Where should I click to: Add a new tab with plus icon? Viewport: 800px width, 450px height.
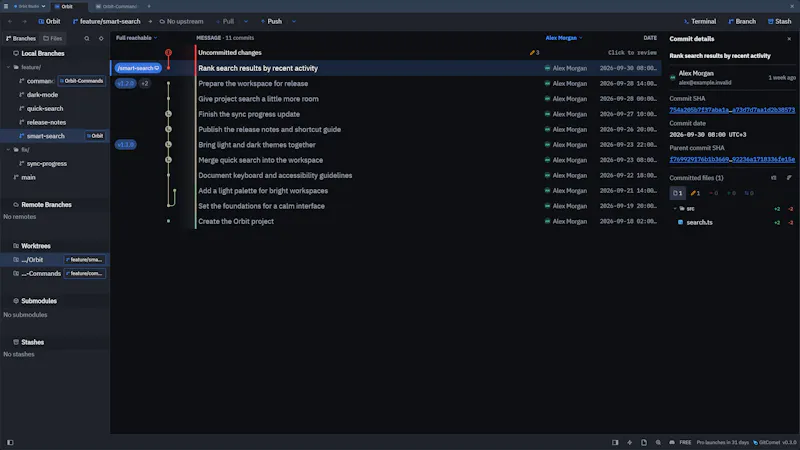149,6
